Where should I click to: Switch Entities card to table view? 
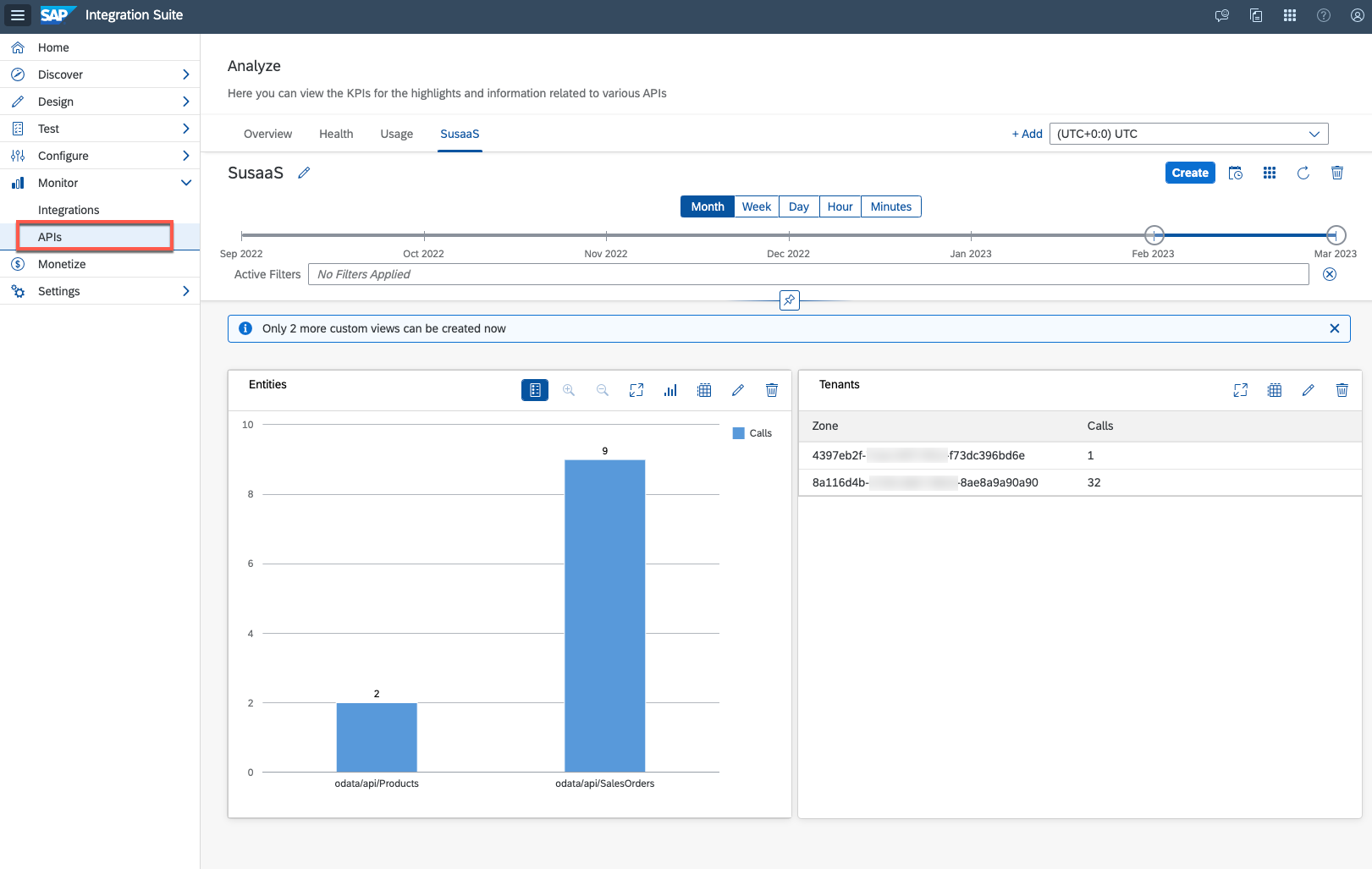coord(704,390)
